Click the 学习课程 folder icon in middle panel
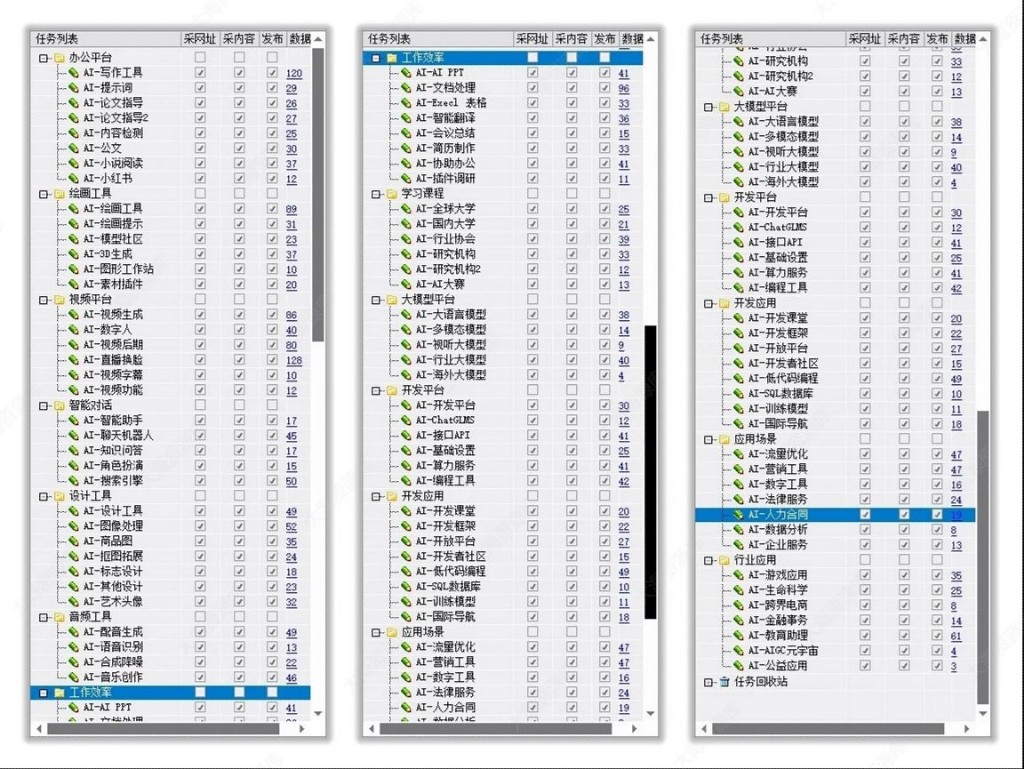The width and height of the screenshot is (1024, 769). 392,193
